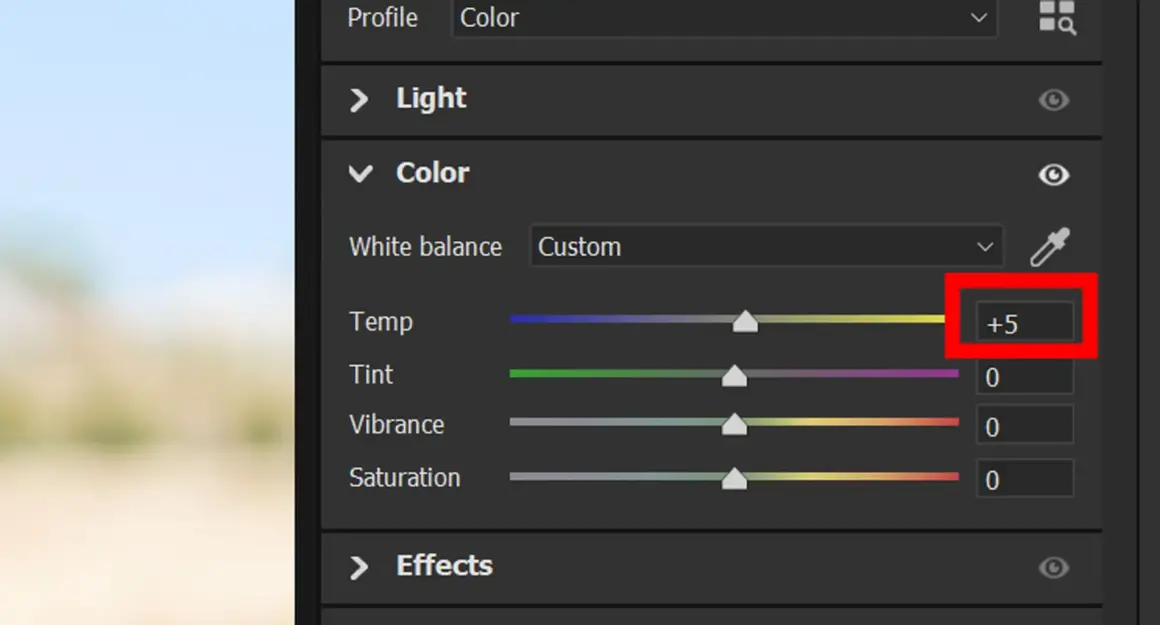Expand the Light panel chevron
Image resolution: width=1160 pixels, height=625 pixels.
(x=359, y=99)
